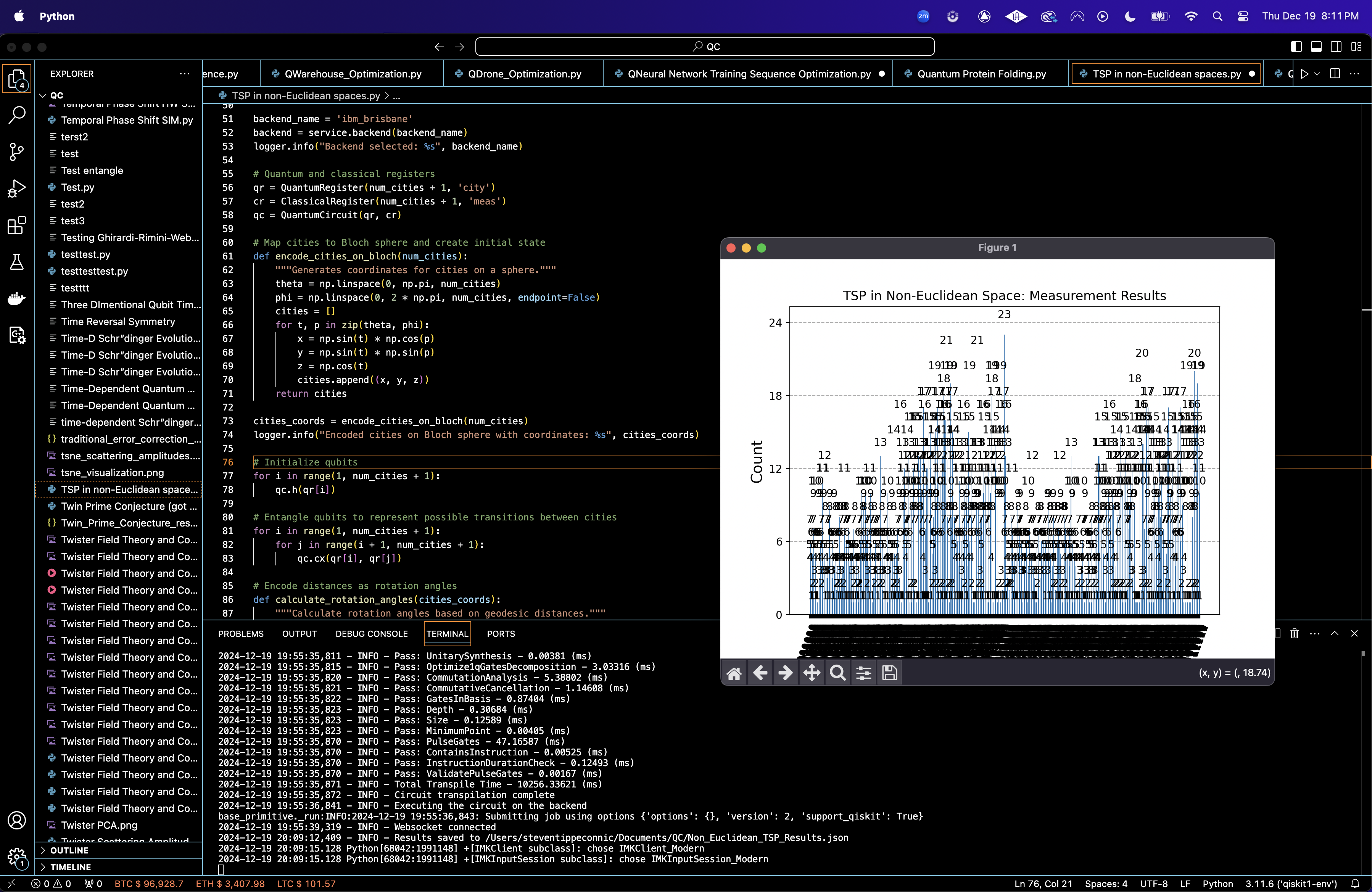1372x892 pixels.
Task: Open notifications bell in status bar
Action: tap(1355, 883)
